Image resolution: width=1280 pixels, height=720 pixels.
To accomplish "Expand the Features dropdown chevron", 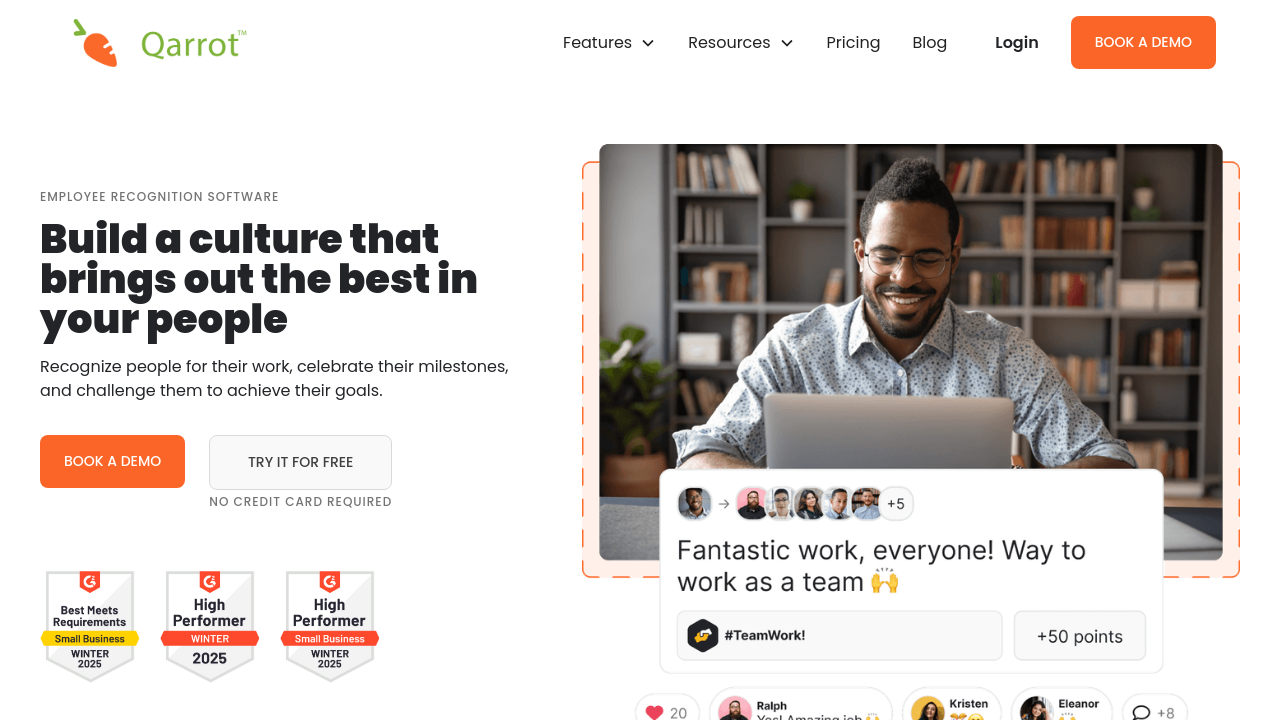I will coord(648,43).
